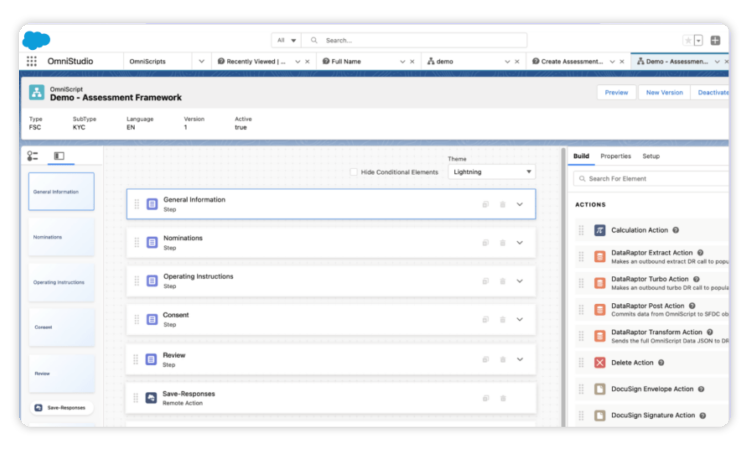This screenshot has height=450, width=750.
Task: Delete the Nominations step
Action: click(503, 242)
